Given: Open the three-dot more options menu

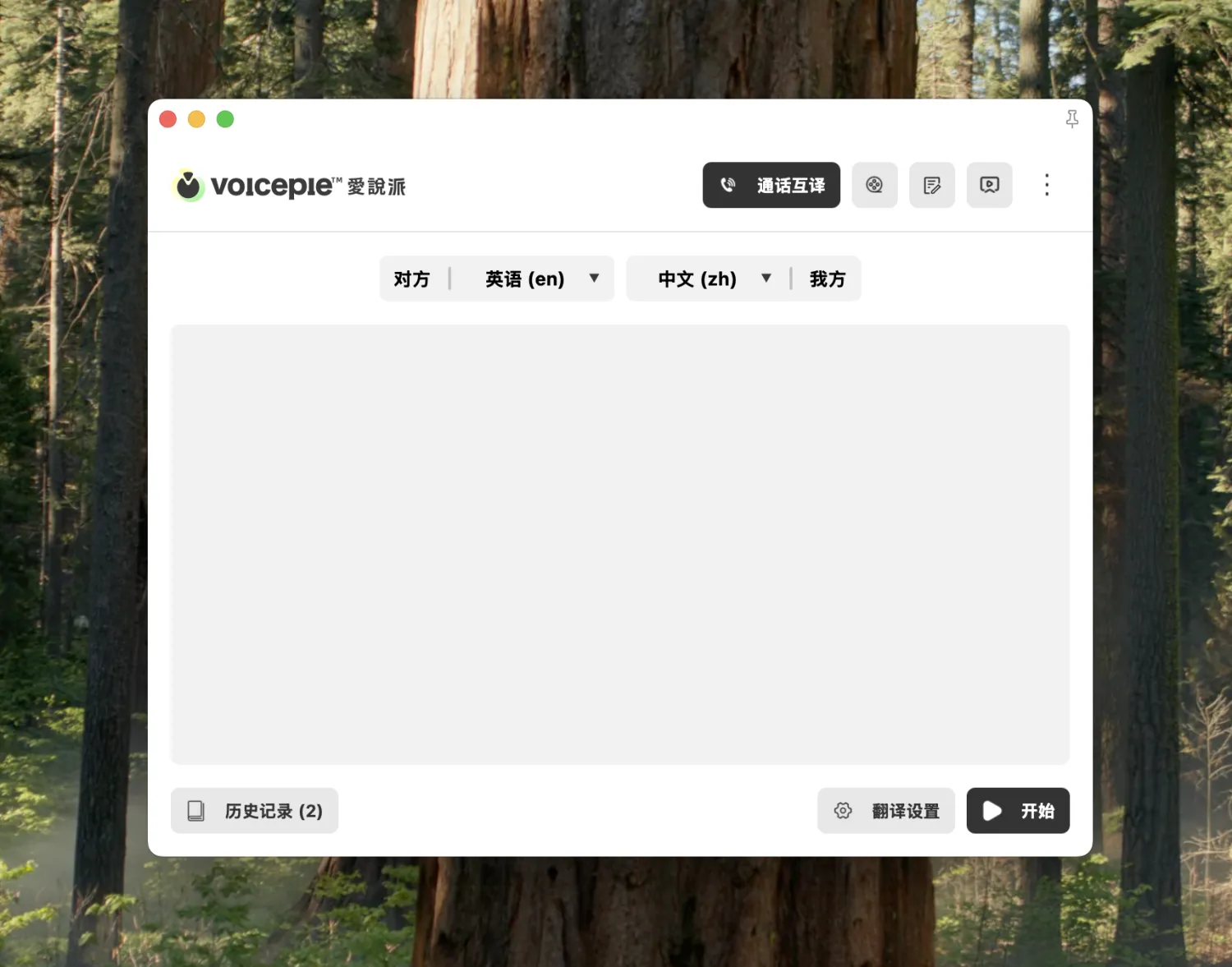Looking at the screenshot, I should click(1046, 185).
